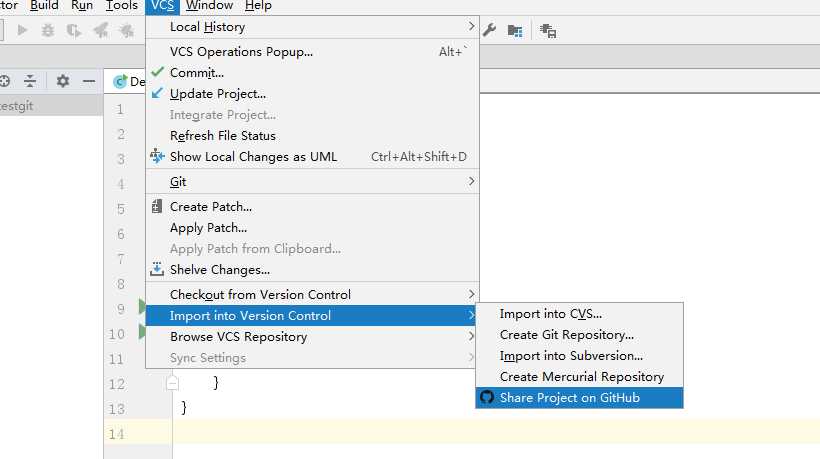Click the collapse all icon in project panel

click(30, 81)
